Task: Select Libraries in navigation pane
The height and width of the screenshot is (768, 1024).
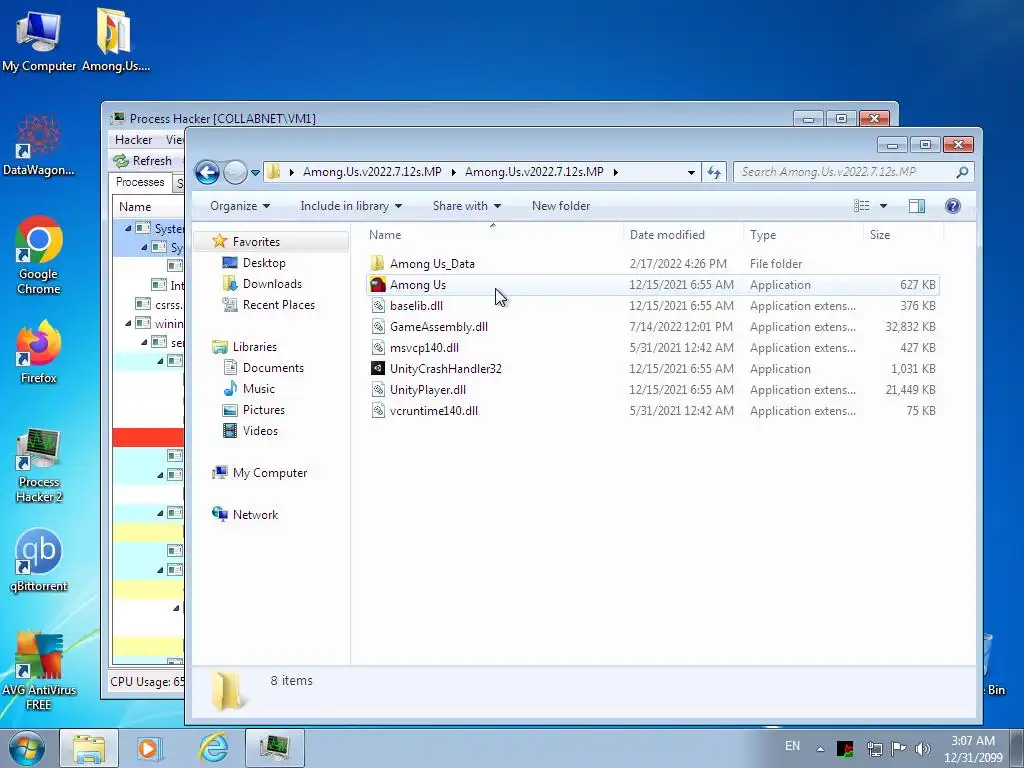Action: pyautogui.click(x=255, y=347)
